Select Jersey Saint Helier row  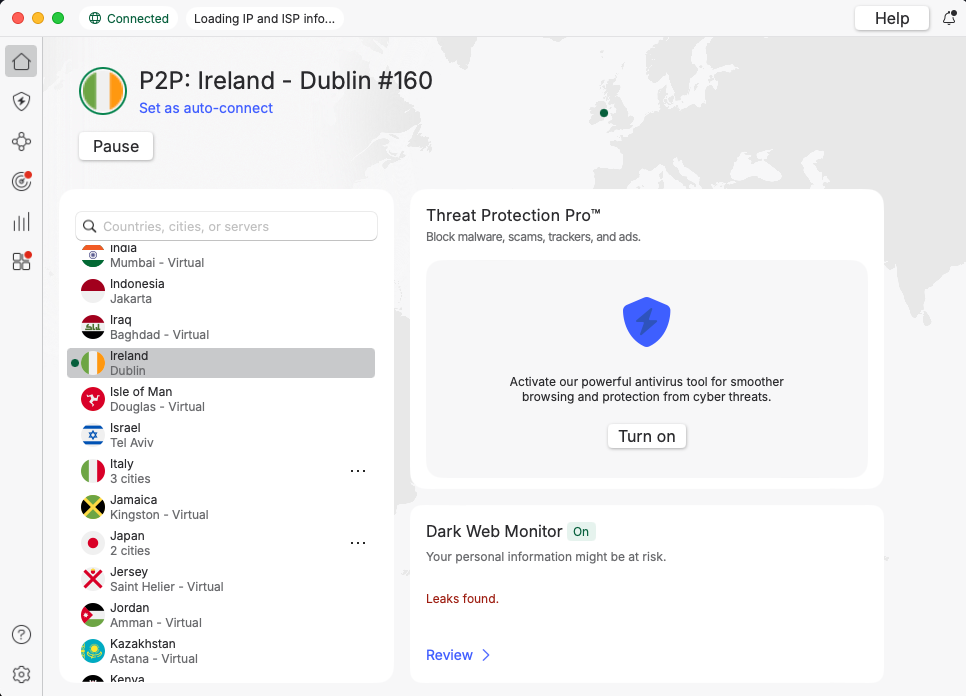click(221, 579)
